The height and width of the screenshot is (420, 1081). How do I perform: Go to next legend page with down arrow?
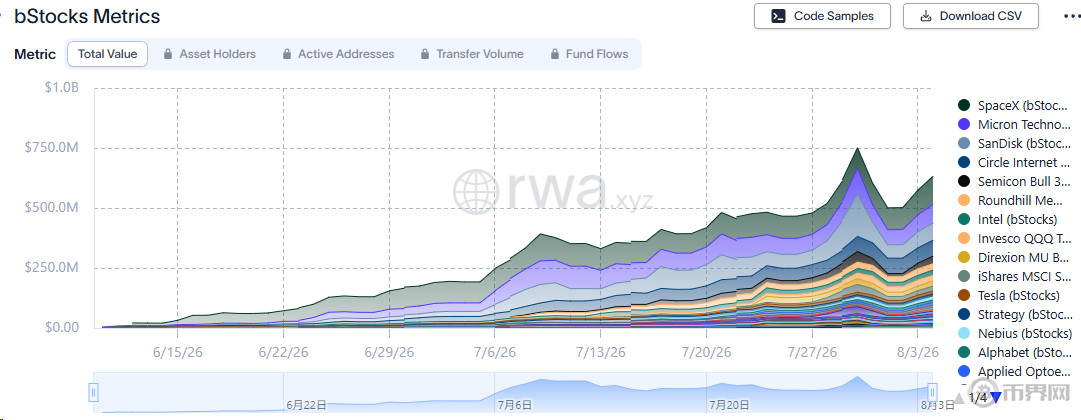click(x=996, y=397)
